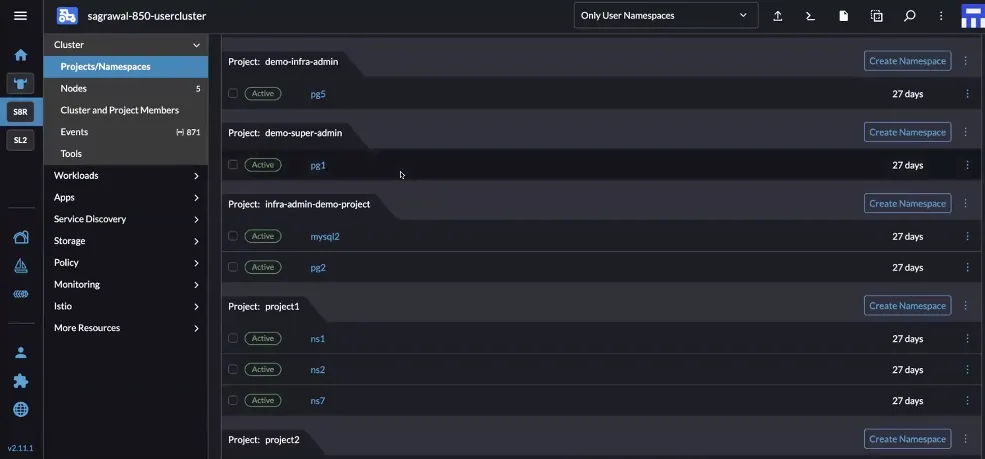Open the pg2 namespace link
Viewport: 985px width, 459px height.
318,268
